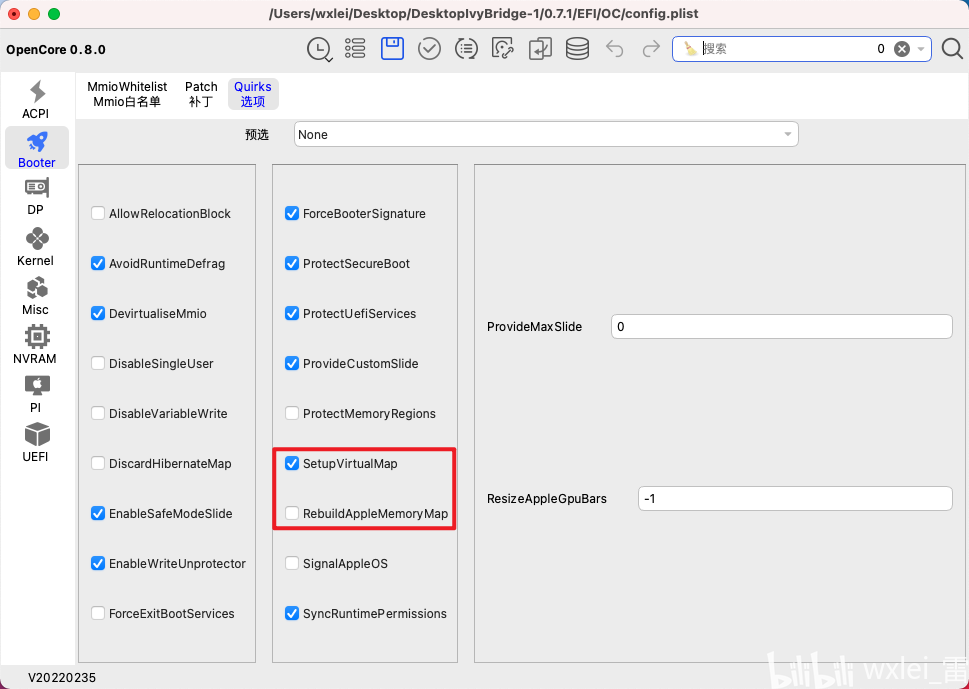969x689 pixels.
Task: Open the ACPI section in sidebar
Action: pyautogui.click(x=36, y=99)
